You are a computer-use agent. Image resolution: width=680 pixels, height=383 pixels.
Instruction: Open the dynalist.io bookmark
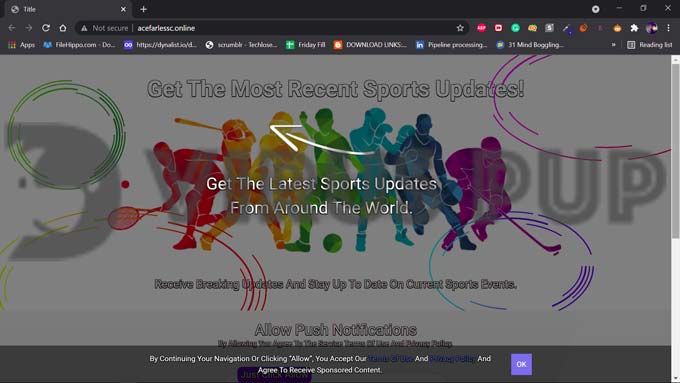[160, 45]
